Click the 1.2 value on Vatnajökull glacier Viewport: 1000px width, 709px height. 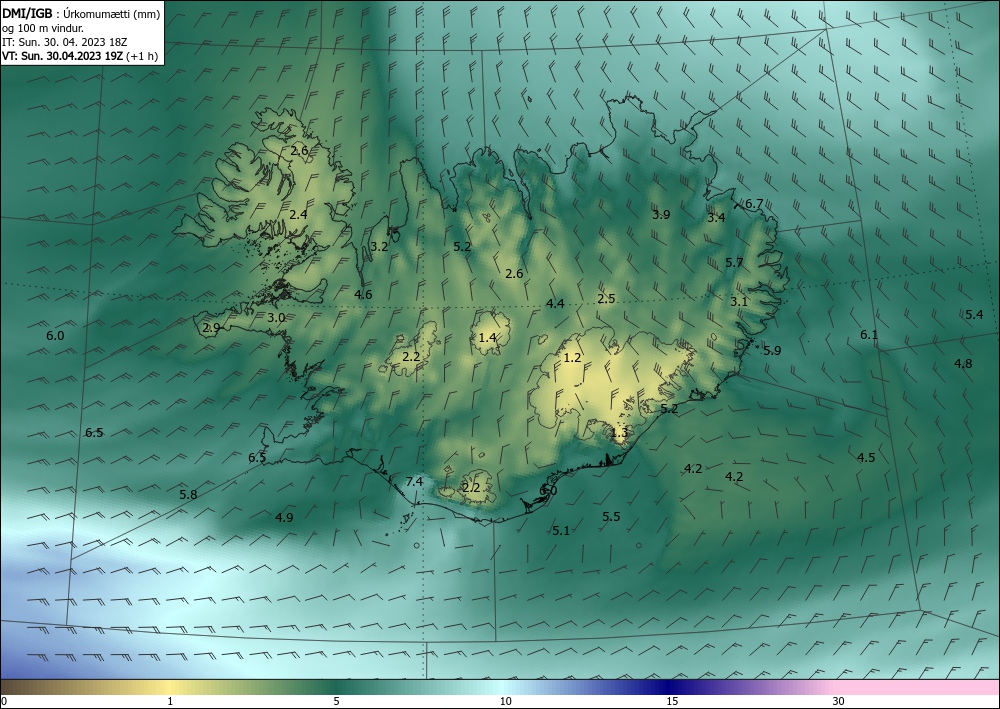coord(573,358)
